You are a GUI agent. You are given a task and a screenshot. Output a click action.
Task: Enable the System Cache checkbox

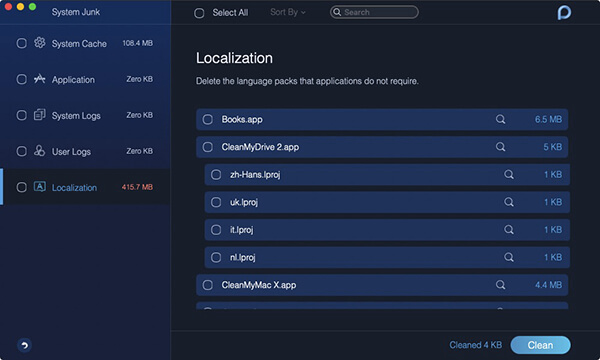(x=21, y=43)
